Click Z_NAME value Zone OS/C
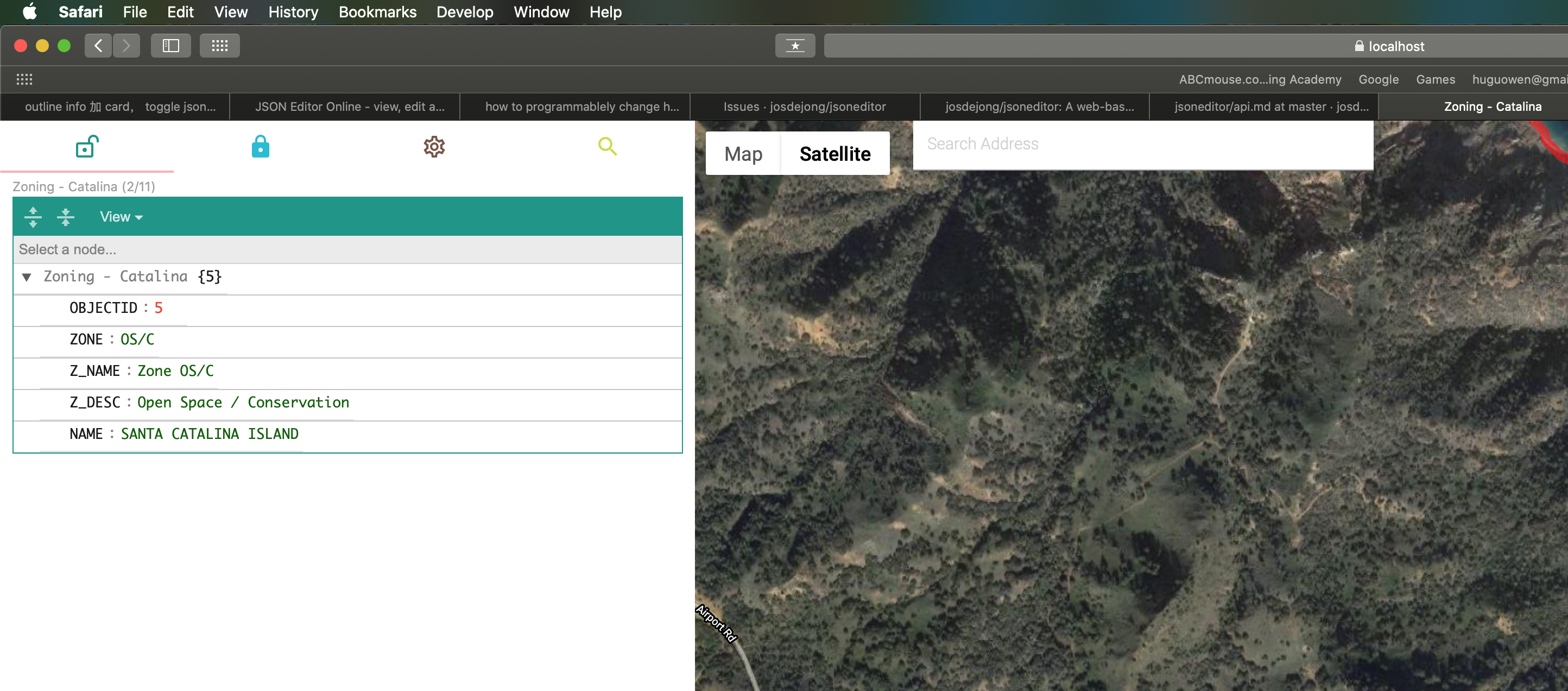The width and height of the screenshot is (1568, 691). click(x=175, y=372)
